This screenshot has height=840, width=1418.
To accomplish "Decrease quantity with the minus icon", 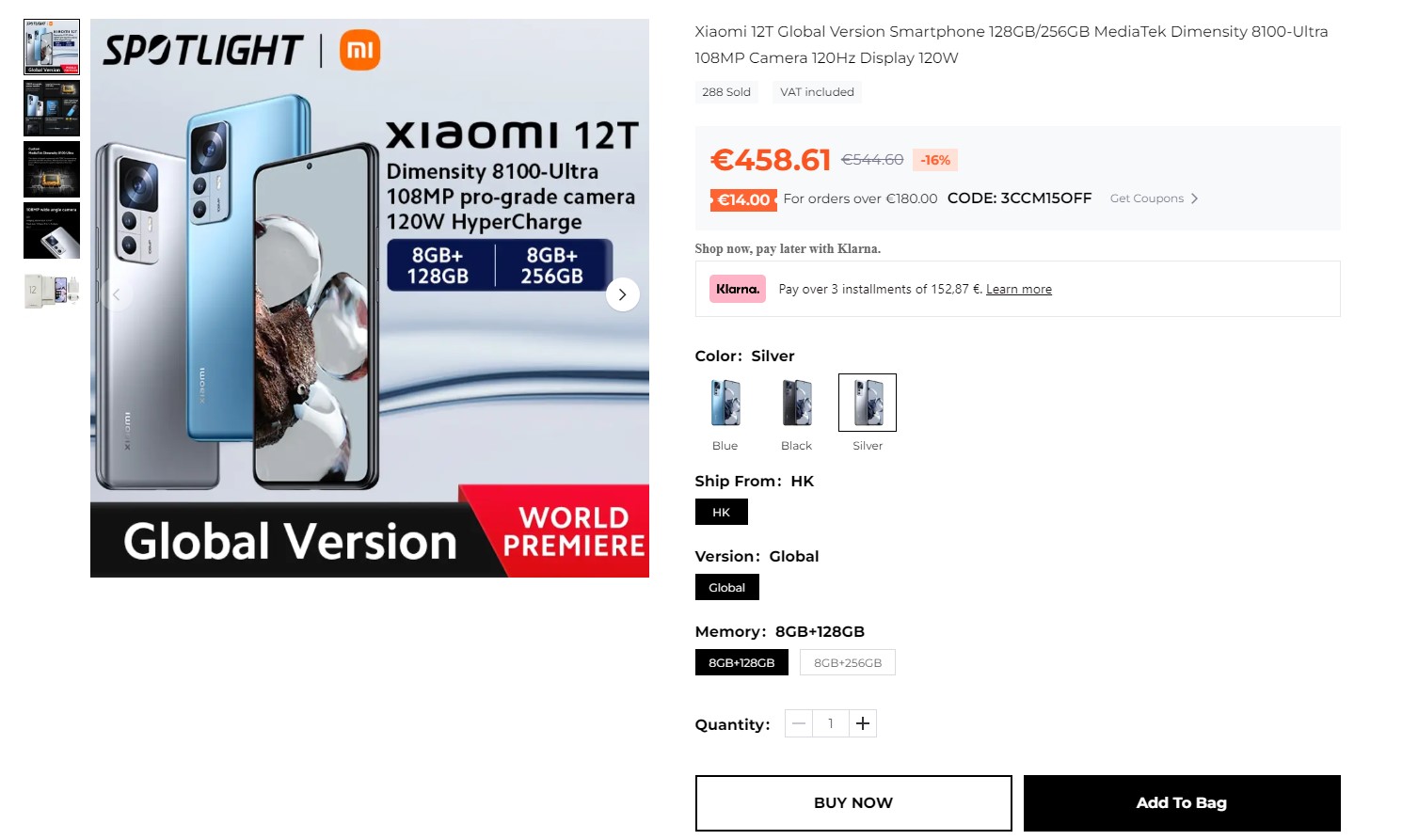I will pyautogui.click(x=799, y=723).
